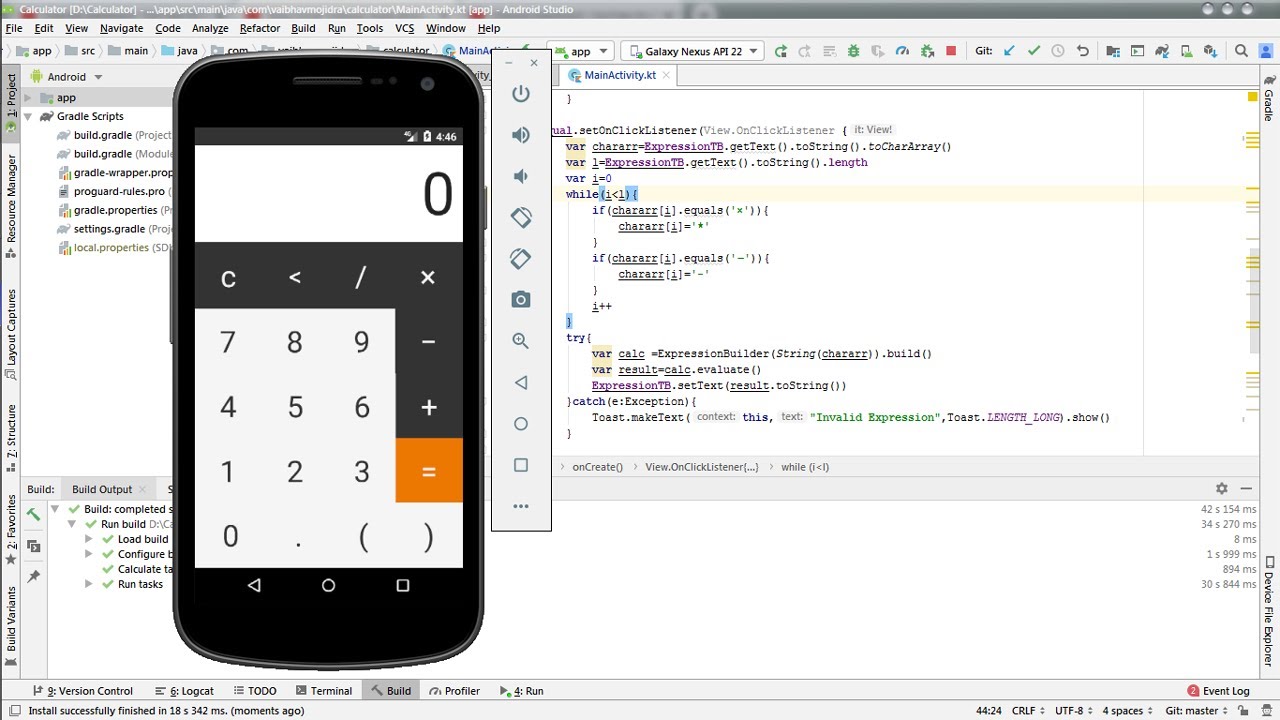Raise emulator volume
Viewport: 1280px width, 720px height.
click(520, 135)
